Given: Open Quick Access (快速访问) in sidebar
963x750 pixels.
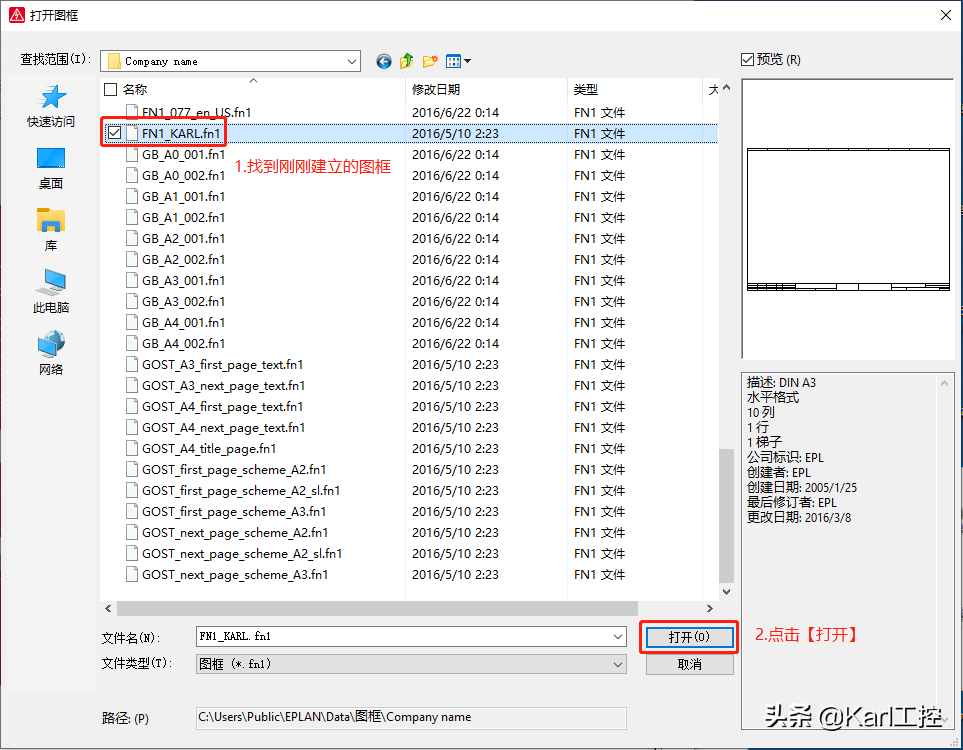Looking at the screenshot, I should click(50, 106).
